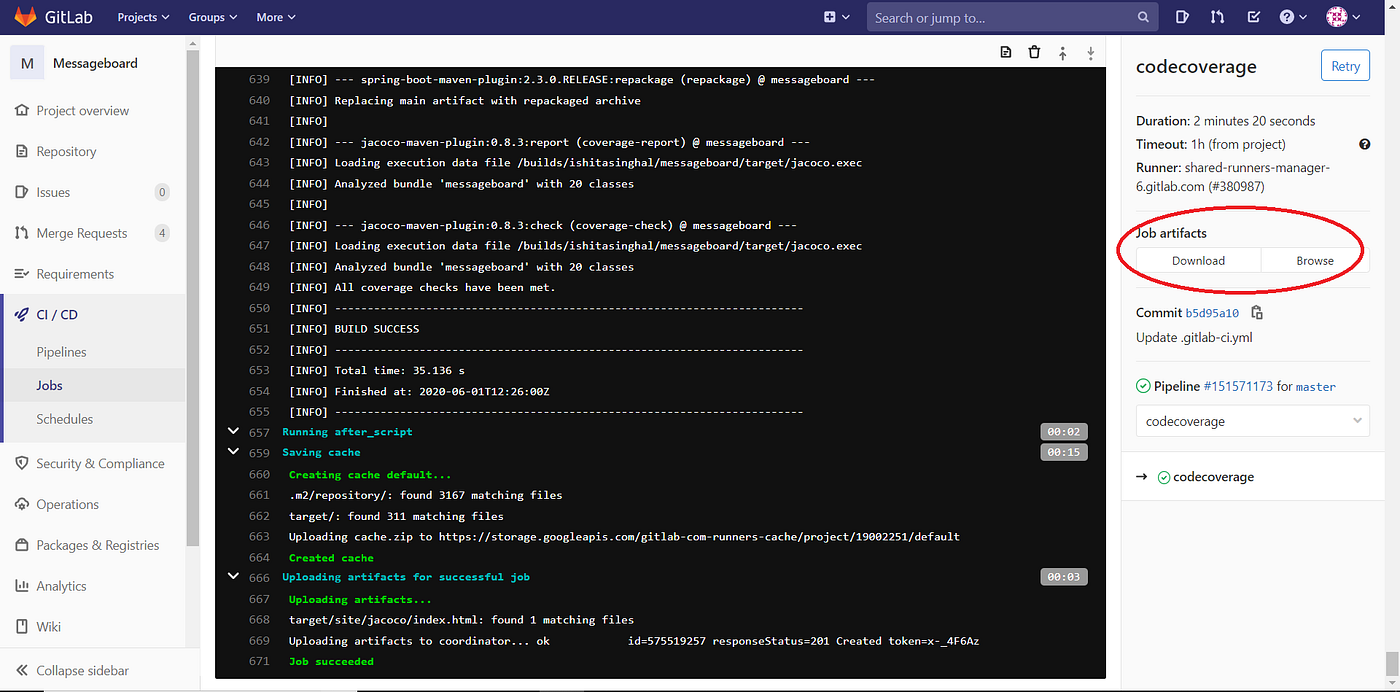Show the raw job log
Screen dimensions: 1400x692
point(1005,52)
